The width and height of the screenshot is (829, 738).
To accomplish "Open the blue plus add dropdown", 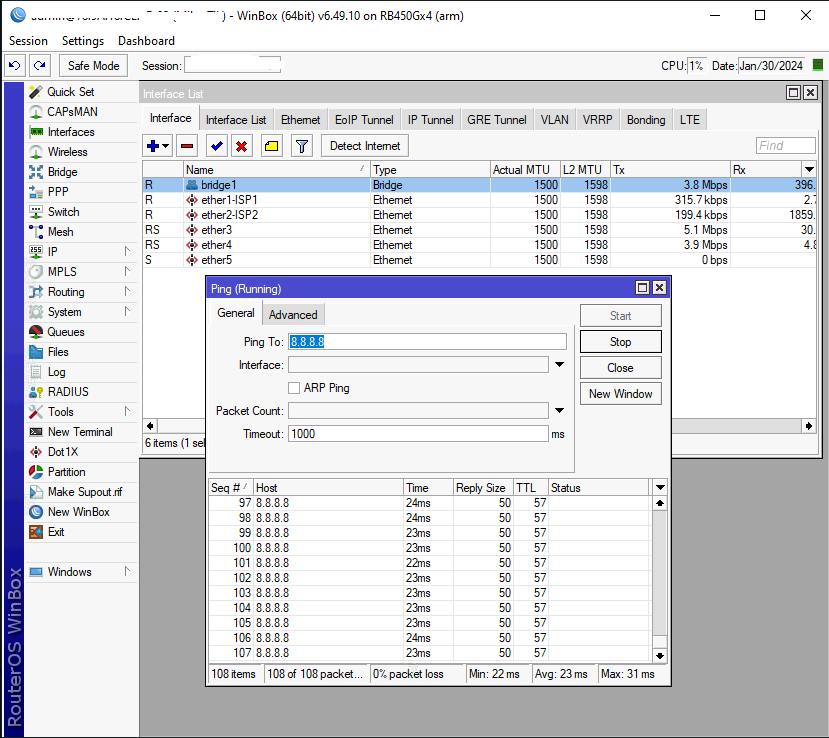I will click(x=158, y=146).
